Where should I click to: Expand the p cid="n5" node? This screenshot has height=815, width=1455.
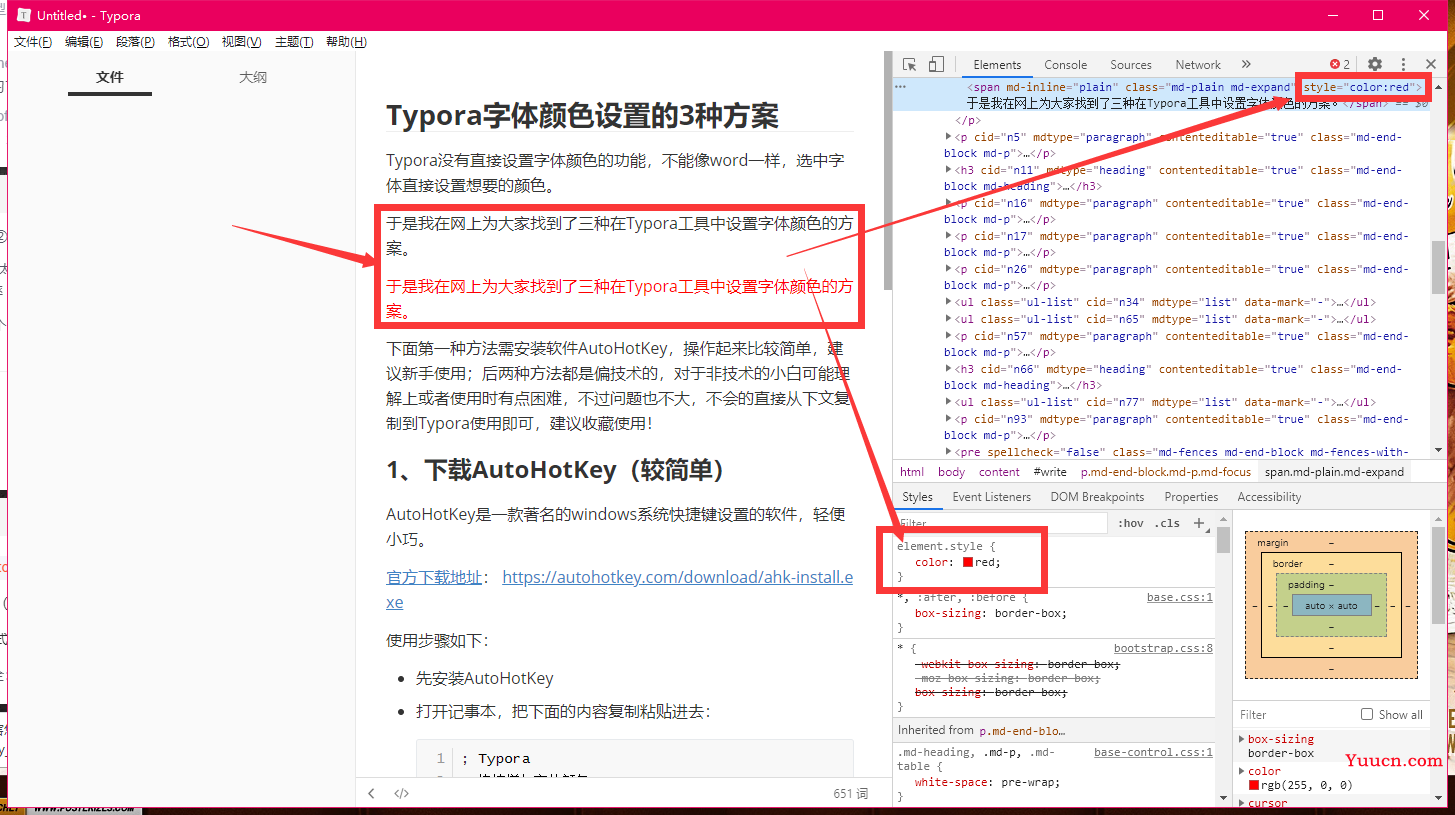point(949,137)
